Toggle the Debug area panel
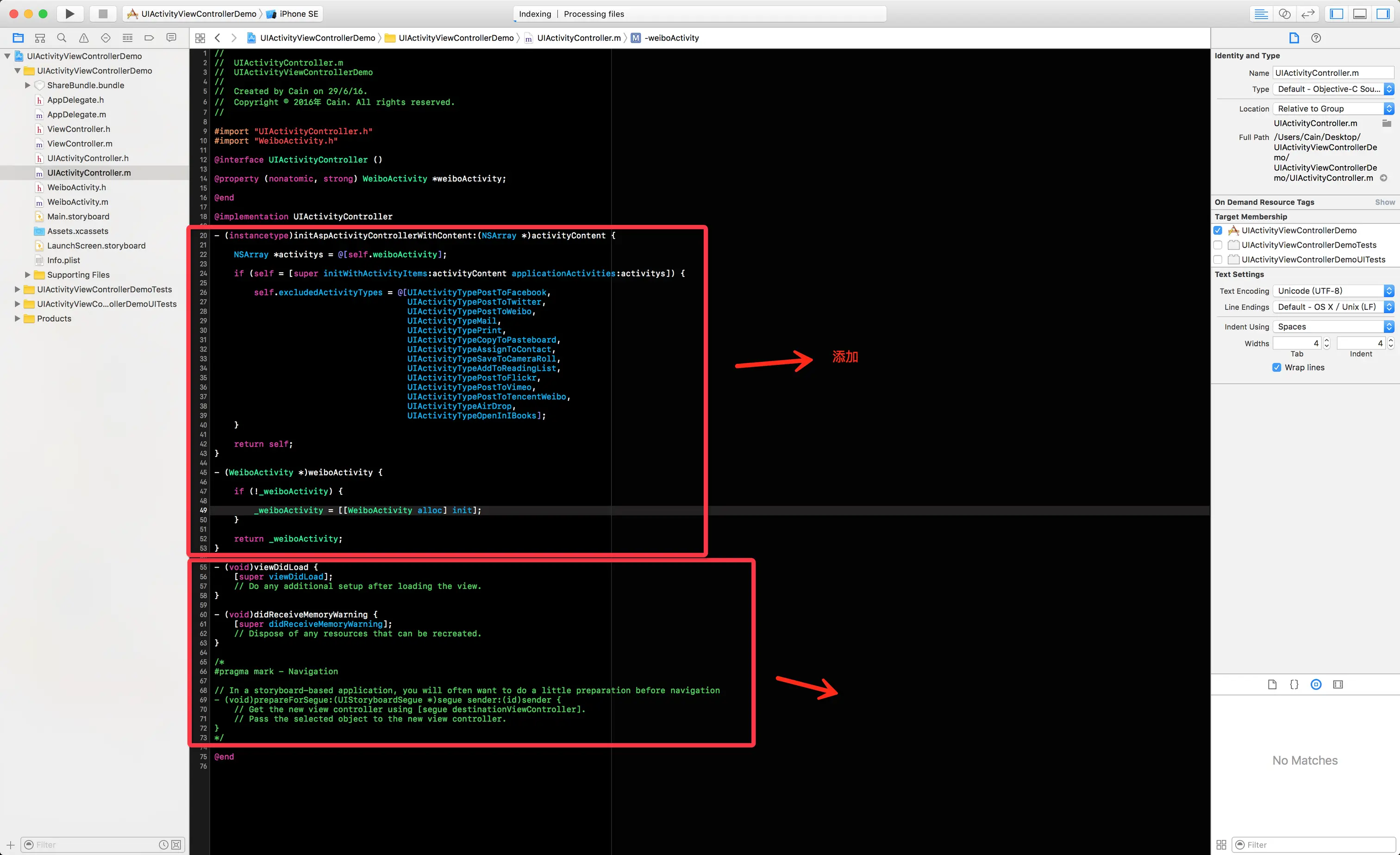The height and width of the screenshot is (855, 1400). (1360, 13)
